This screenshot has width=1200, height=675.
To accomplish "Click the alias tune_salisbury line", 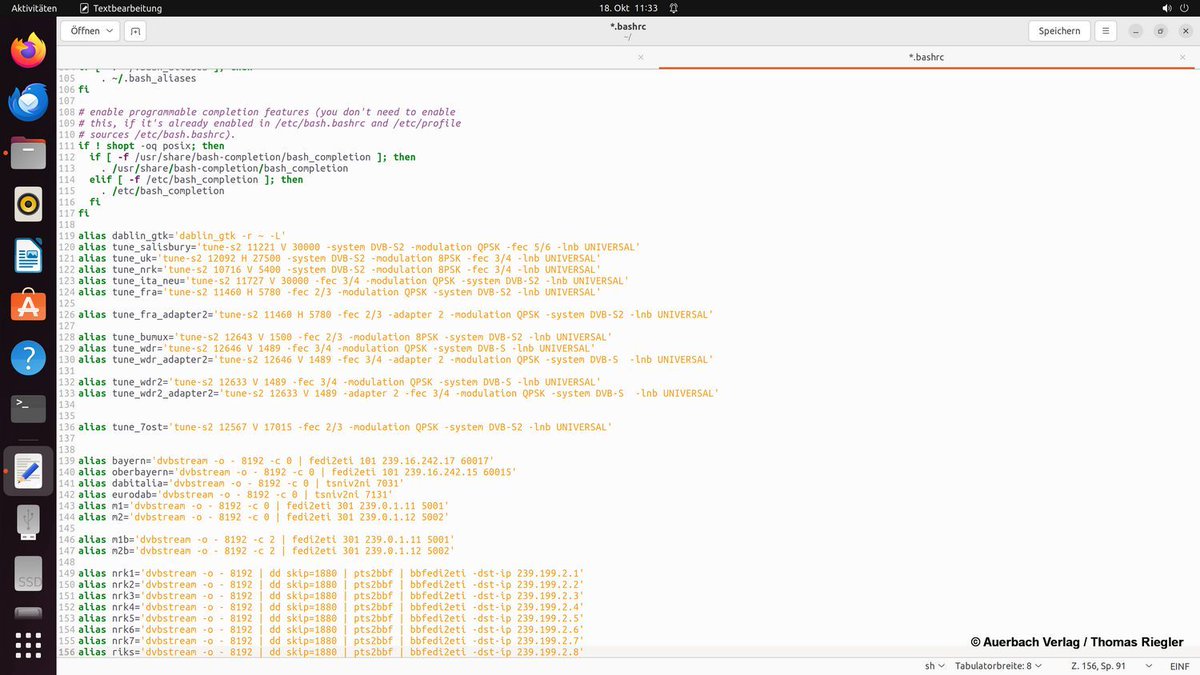I will click(x=359, y=247).
